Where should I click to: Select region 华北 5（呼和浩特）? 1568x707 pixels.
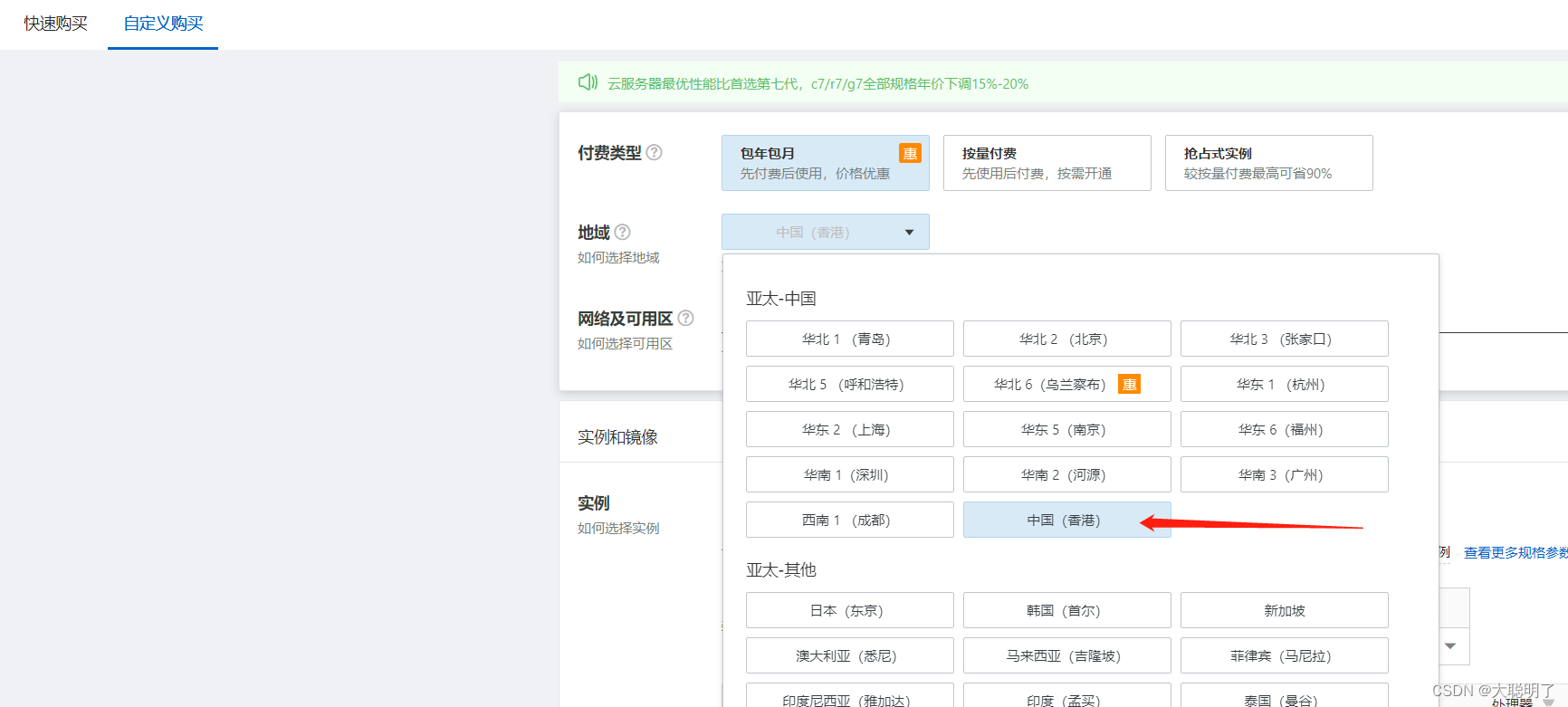850,384
